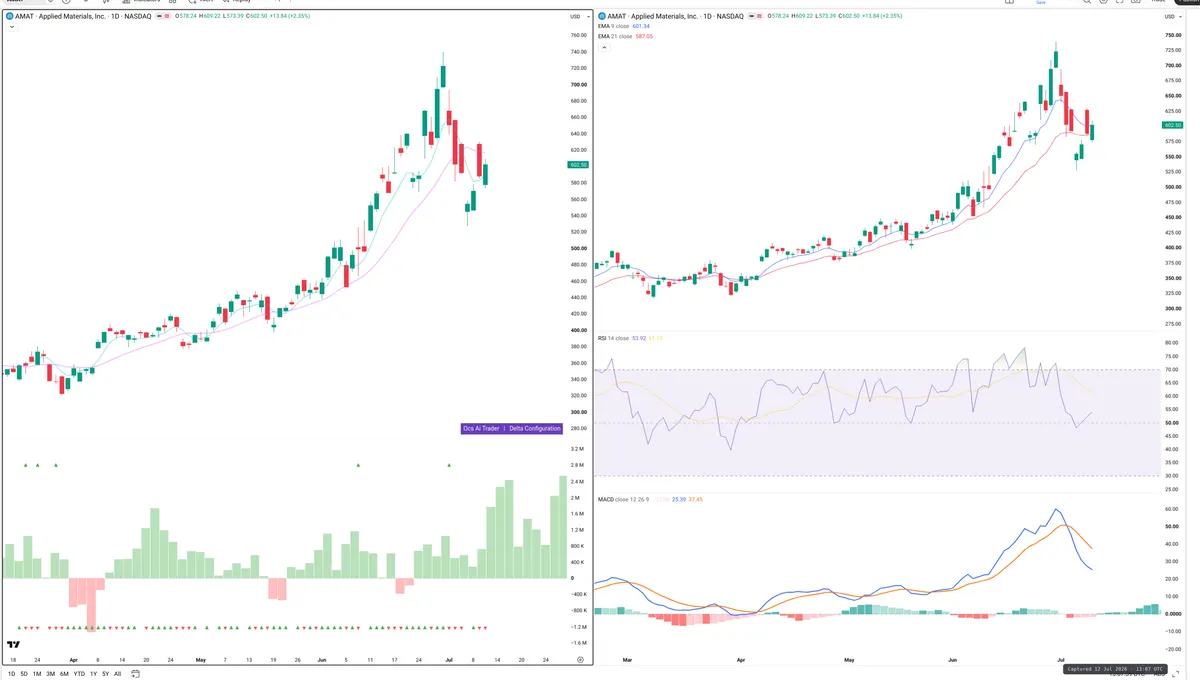Image resolution: width=1200 pixels, height=680 pixels.
Task: Open the go-to-date calendar icon
Action: tap(134, 674)
